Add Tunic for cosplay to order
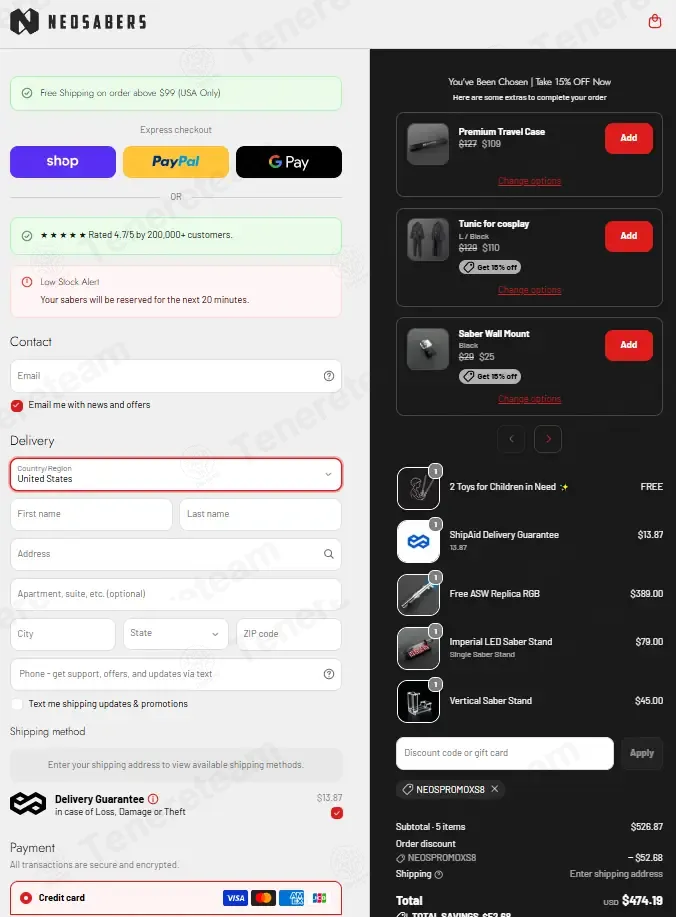The image size is (676, 917). tap(629, 236)
